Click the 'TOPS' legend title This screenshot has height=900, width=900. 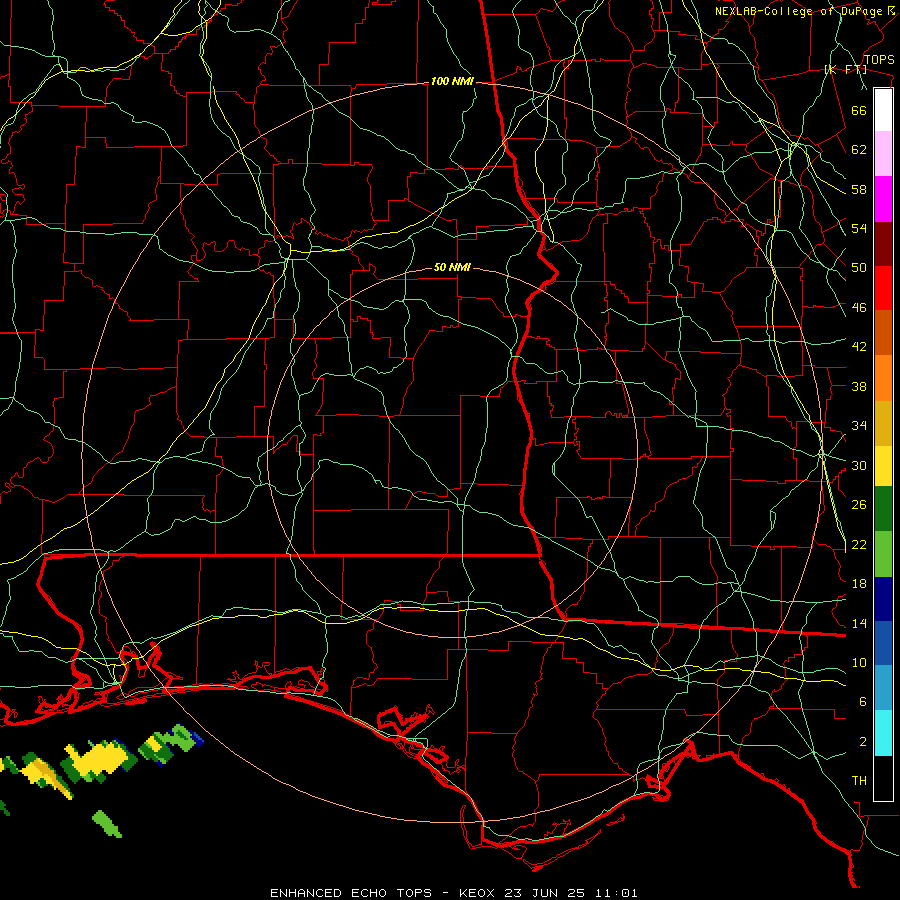(879, 60)
